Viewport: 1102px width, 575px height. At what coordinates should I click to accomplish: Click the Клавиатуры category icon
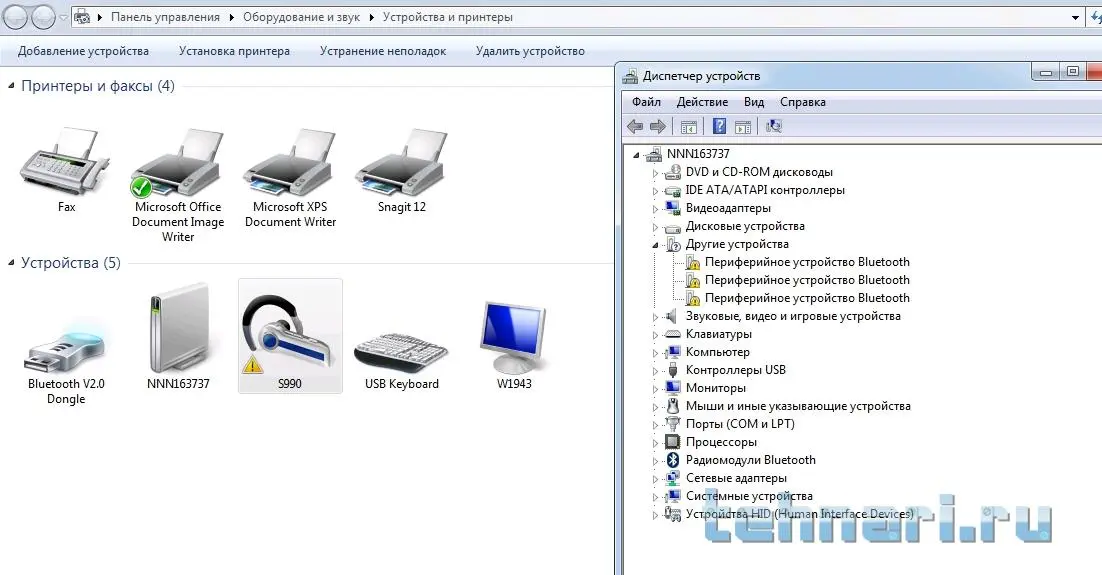(673, 334)
